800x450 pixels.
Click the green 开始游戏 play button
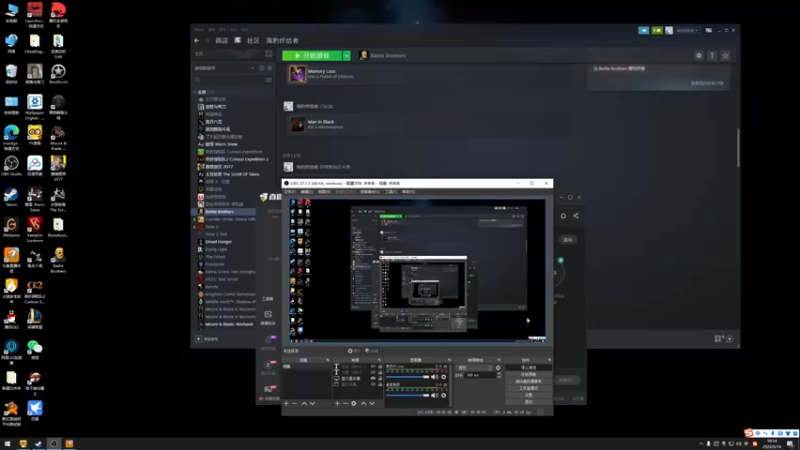(x=312, y=56)
